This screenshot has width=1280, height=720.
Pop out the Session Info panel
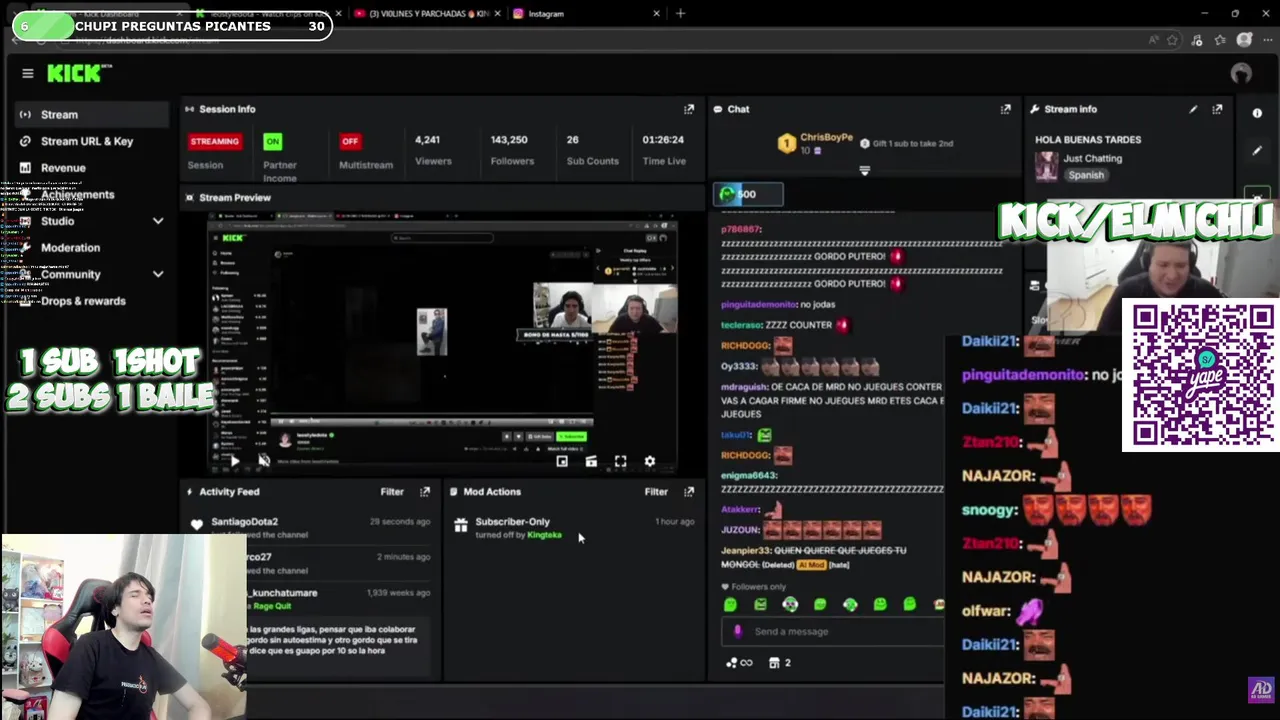click(x=688, y=109)
